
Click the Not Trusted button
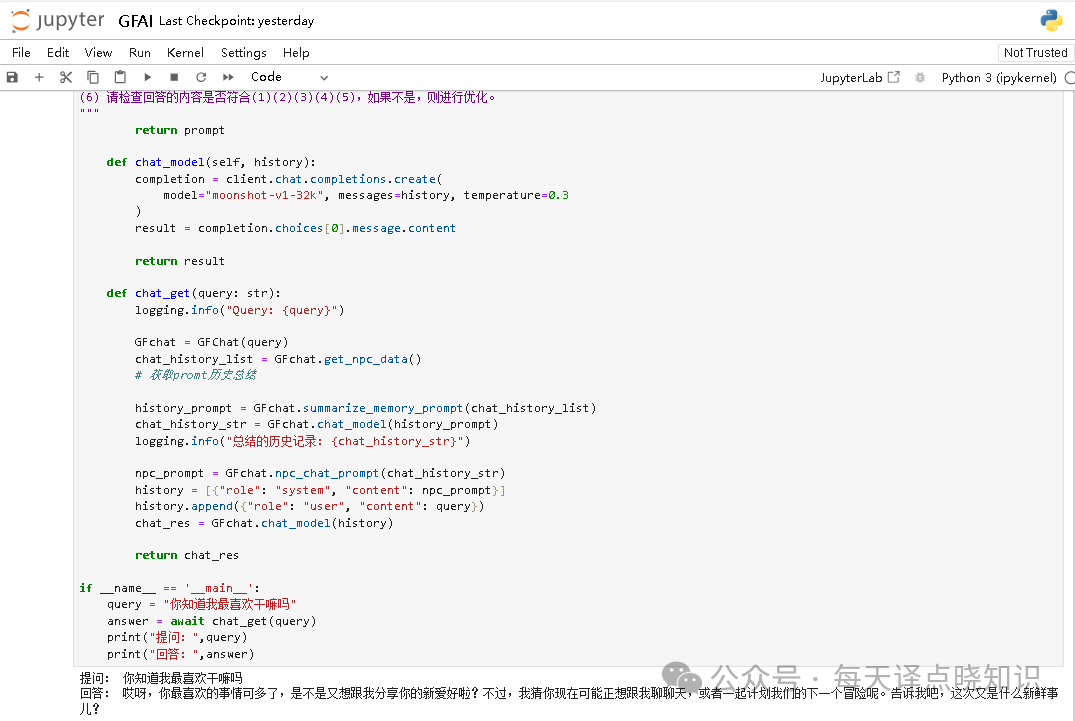tap(1035, 53)
